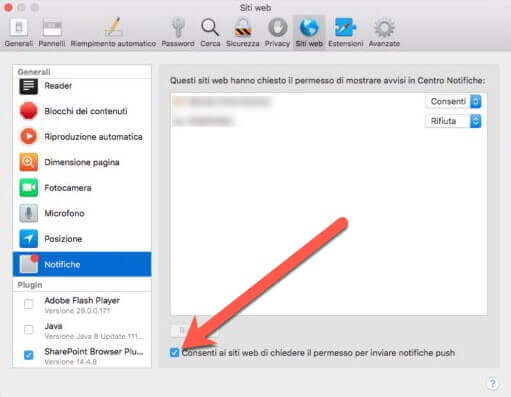Select Microfono in the sidebar
The image size is (511, 397).
pos(82,213)
